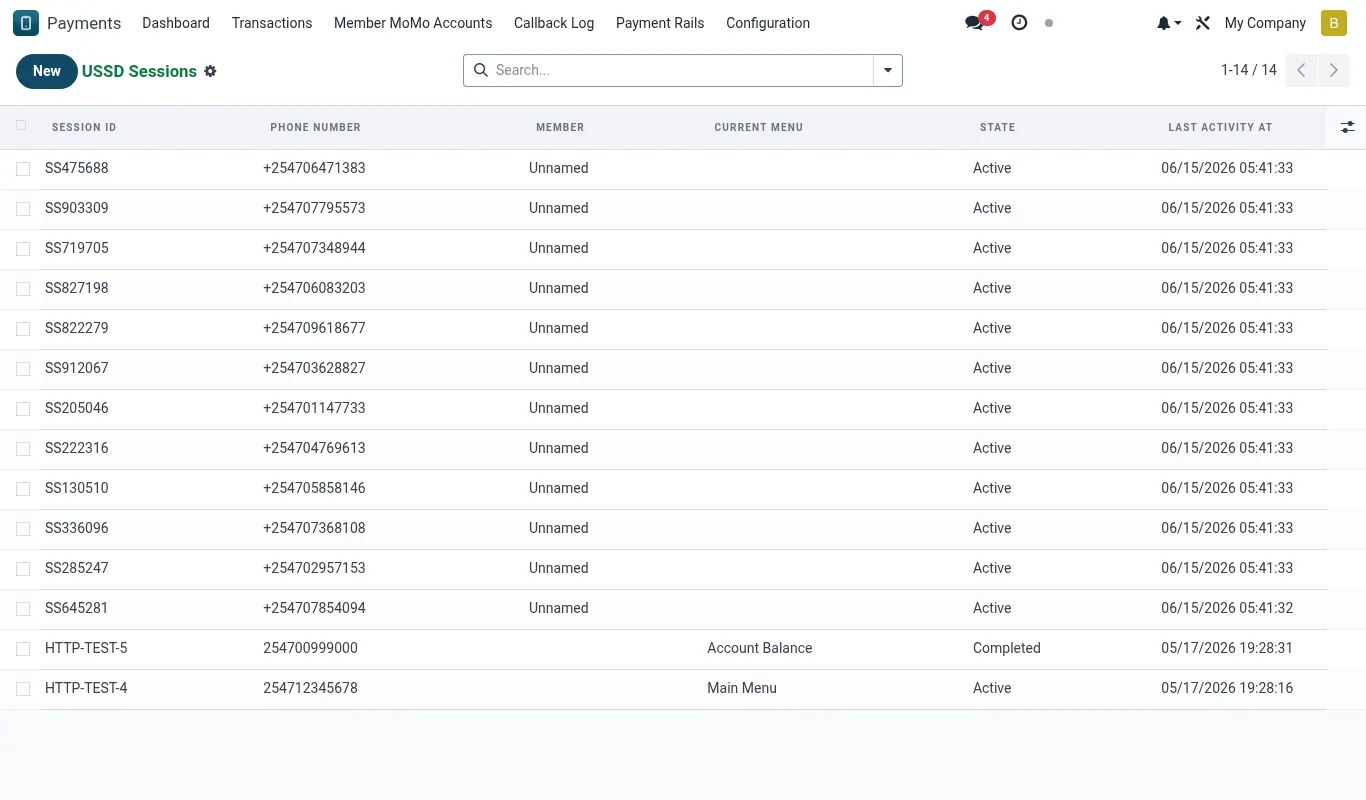Open the conversations chat bubble icon
Viewport: 1366px width, 800px height.
point(974,23)
